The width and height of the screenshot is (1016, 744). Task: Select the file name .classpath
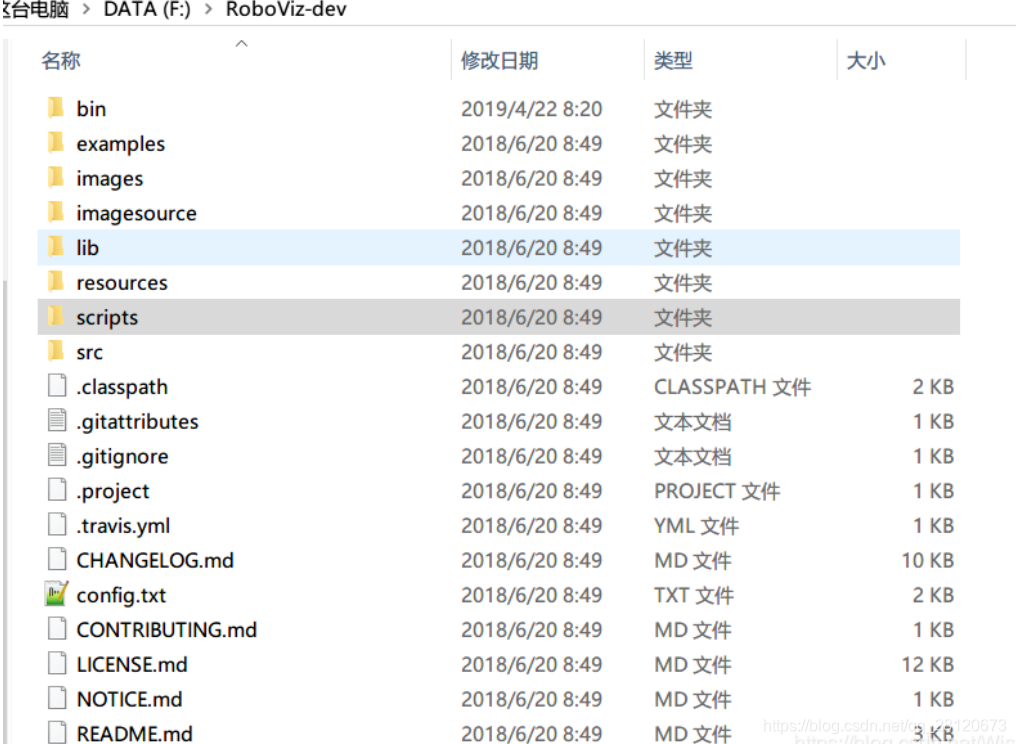coord(122,387)
